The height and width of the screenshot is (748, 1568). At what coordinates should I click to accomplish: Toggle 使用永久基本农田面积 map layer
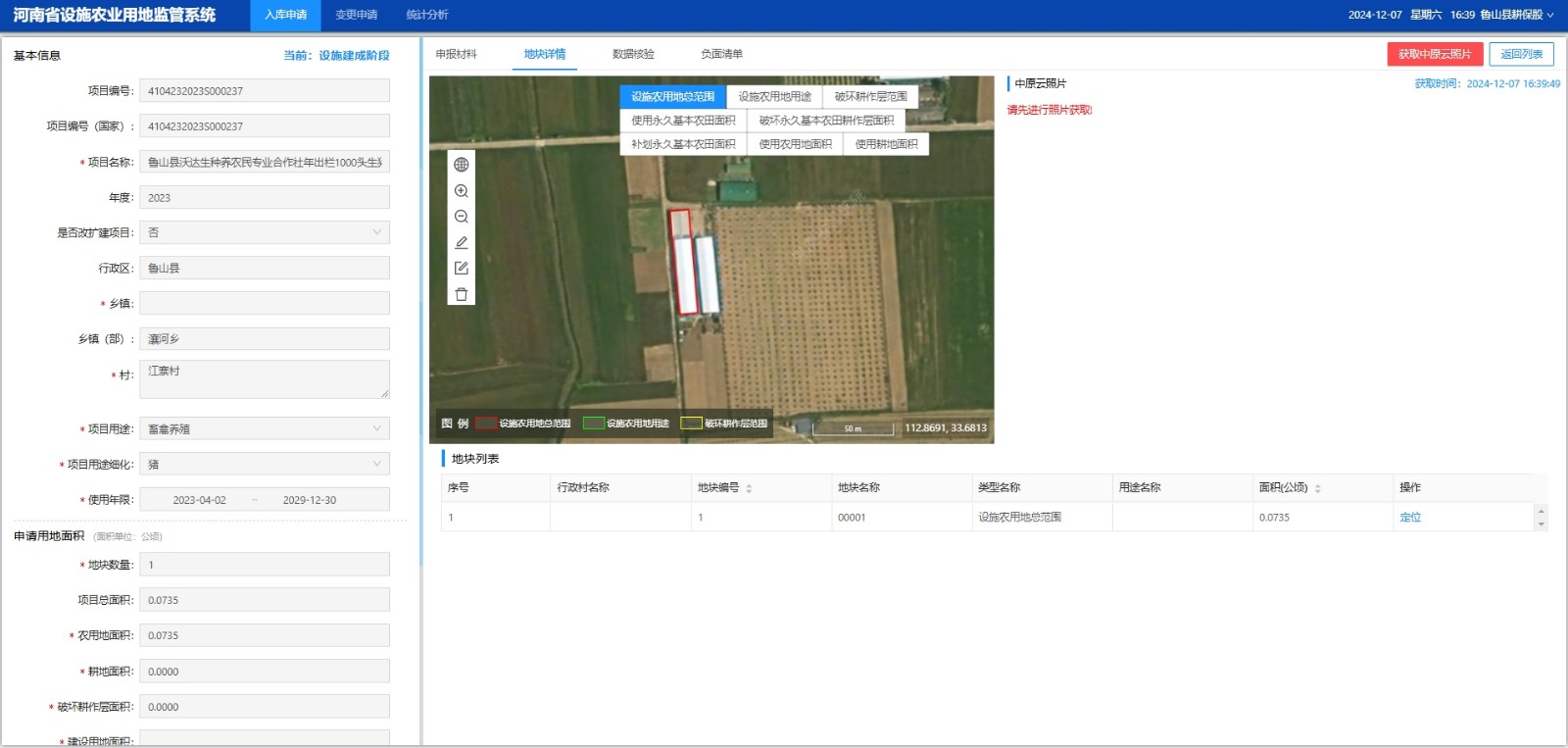tap(683, 120)
